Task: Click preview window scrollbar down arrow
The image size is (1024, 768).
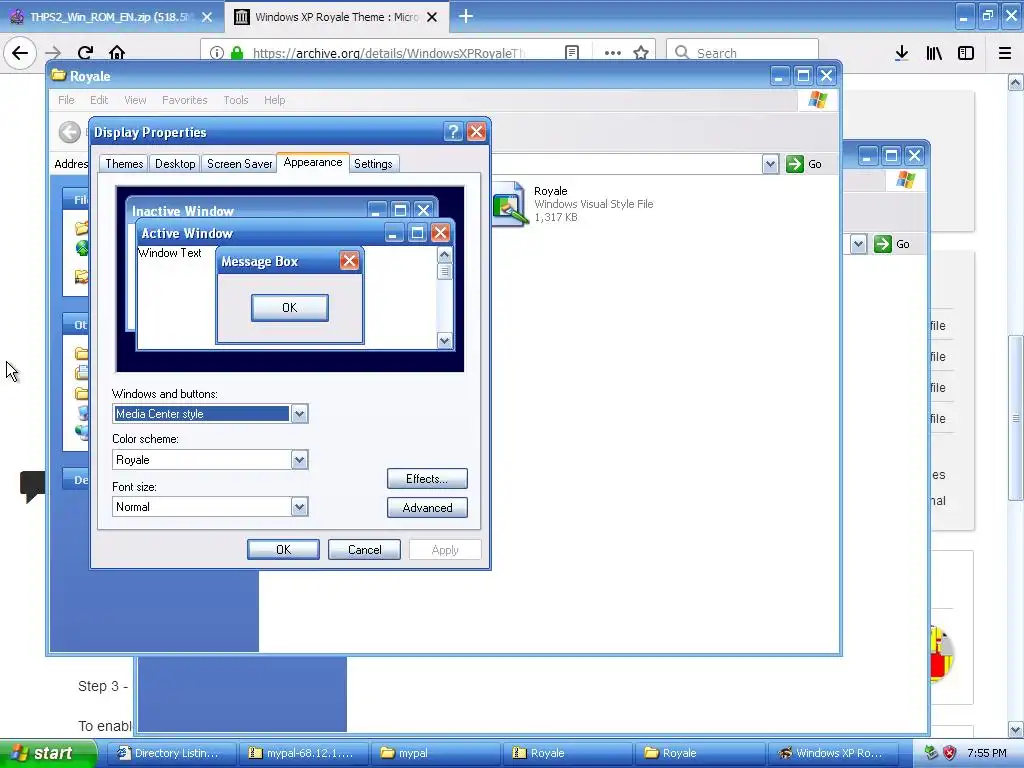Action: [x=445, y=341]
